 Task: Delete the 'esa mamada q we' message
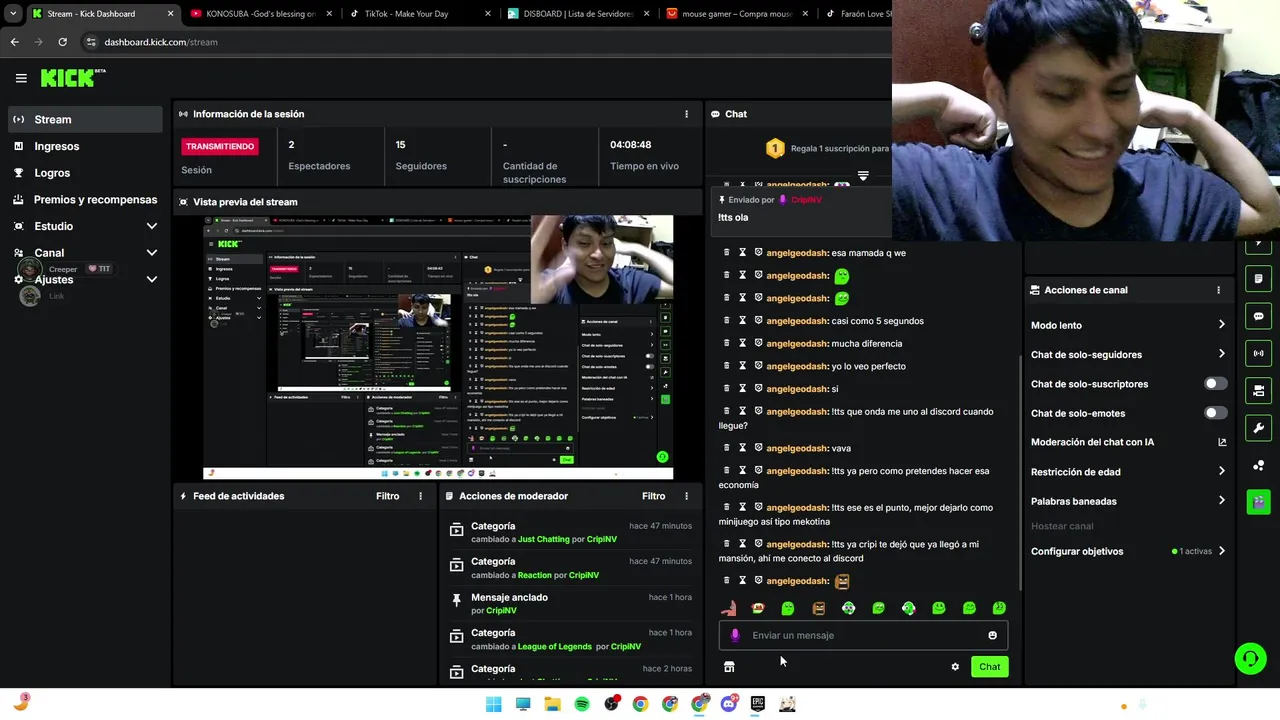(727, 253)
